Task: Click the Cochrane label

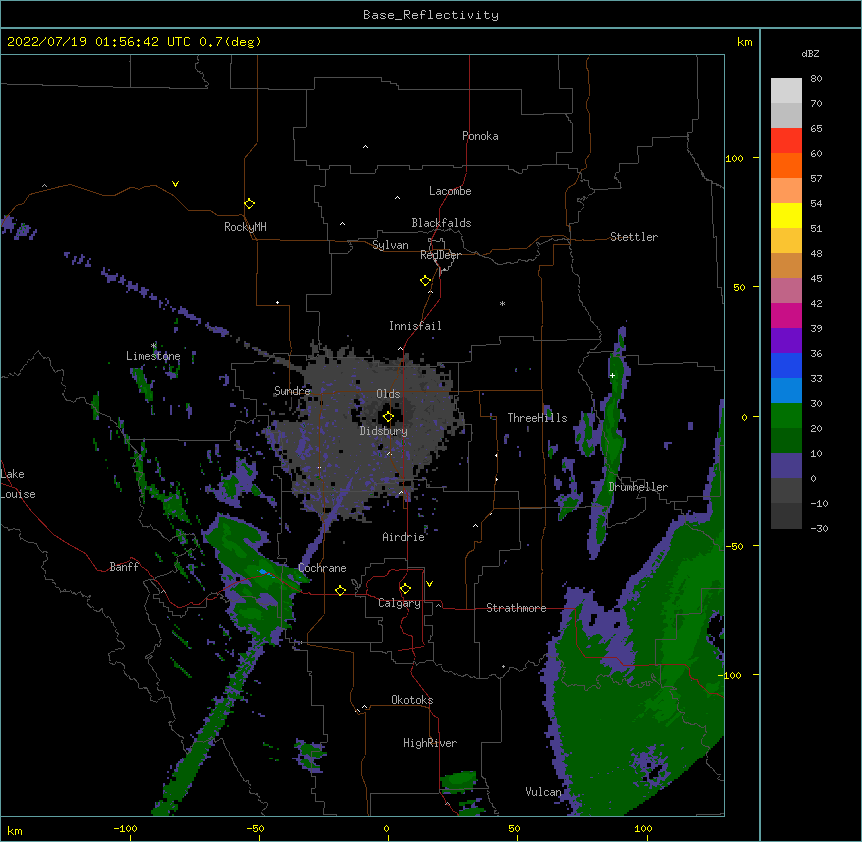Action: [x=322, y=568]
